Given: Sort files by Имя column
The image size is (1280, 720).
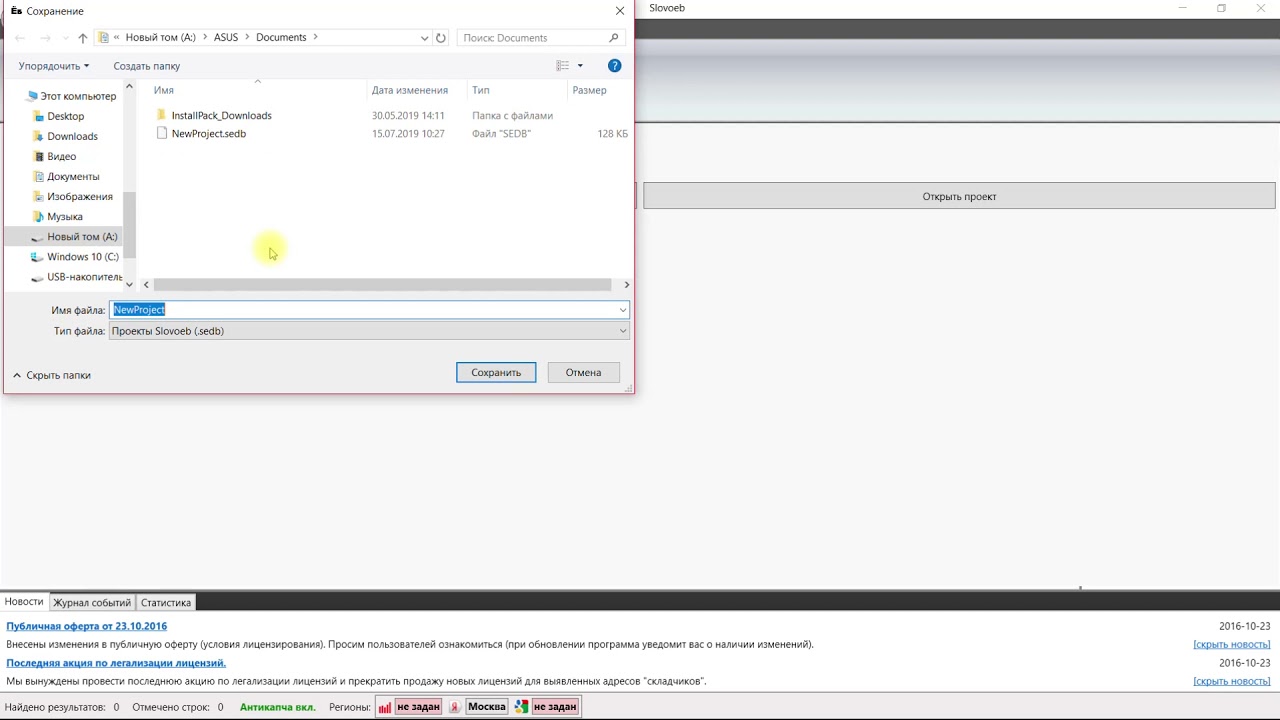Looking at the screenshot, I should click(x=164, y=90).
